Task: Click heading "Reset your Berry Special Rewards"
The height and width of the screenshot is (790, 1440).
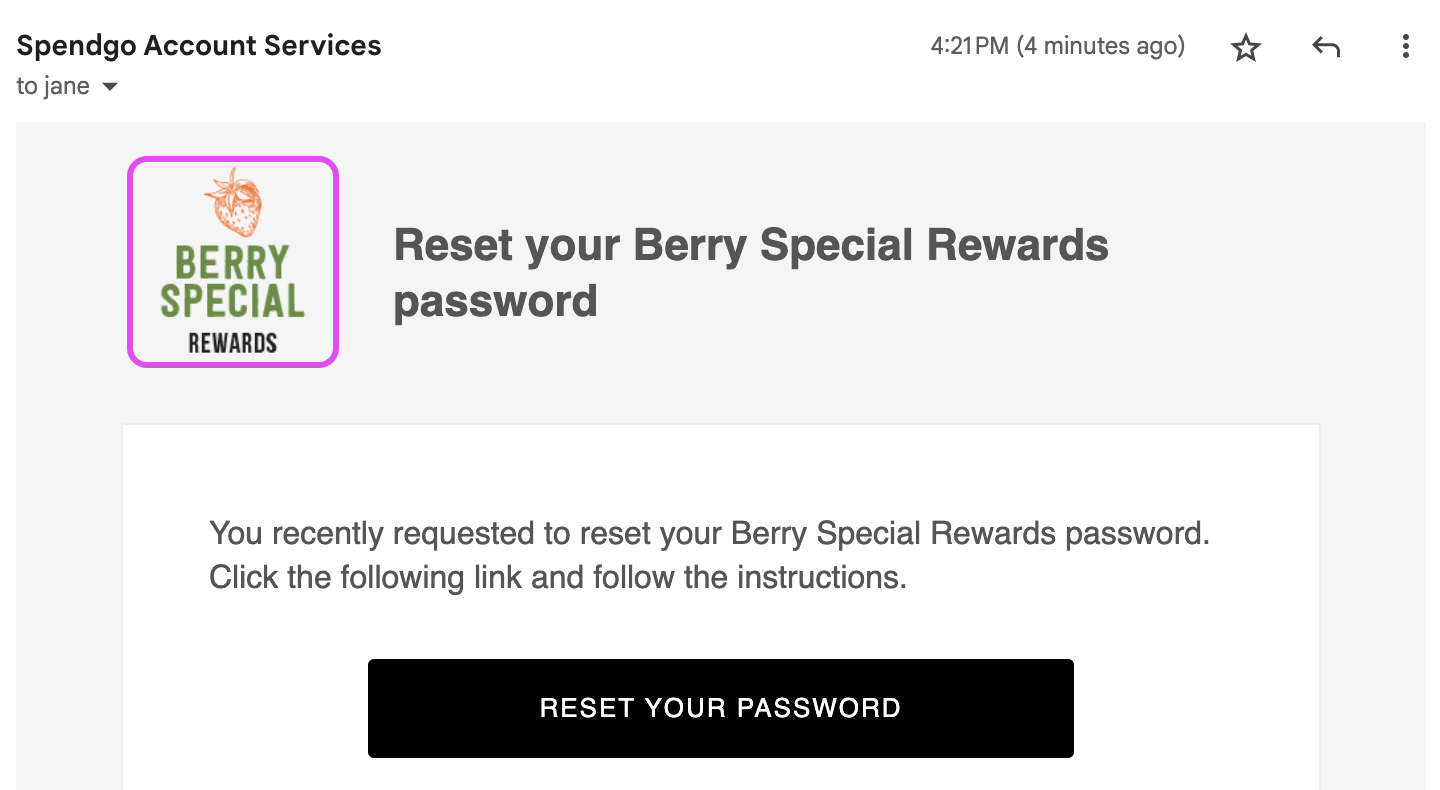Action: click(750, 245)
